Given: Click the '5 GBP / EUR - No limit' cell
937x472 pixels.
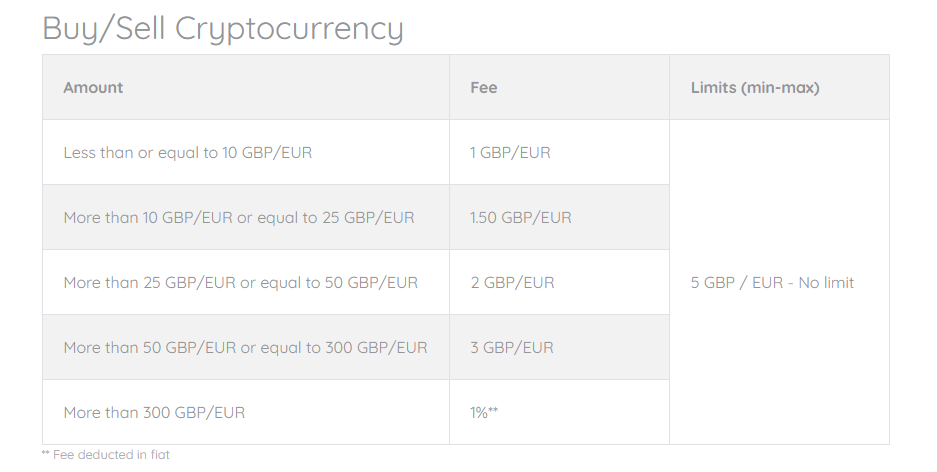Looking at the screenshot, I should 779,282.
